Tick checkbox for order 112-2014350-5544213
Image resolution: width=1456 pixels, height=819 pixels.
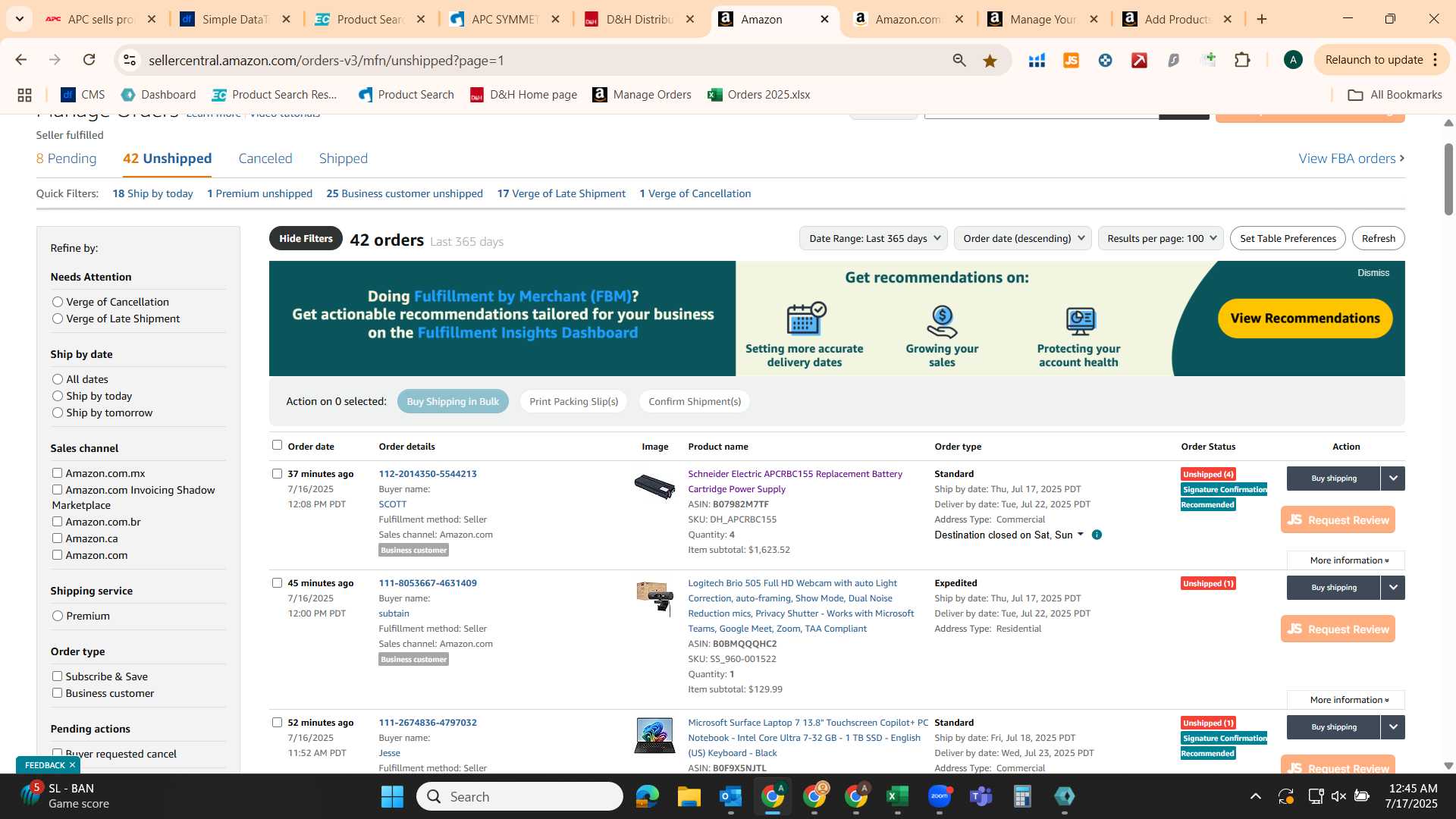(x=277, y=473)
